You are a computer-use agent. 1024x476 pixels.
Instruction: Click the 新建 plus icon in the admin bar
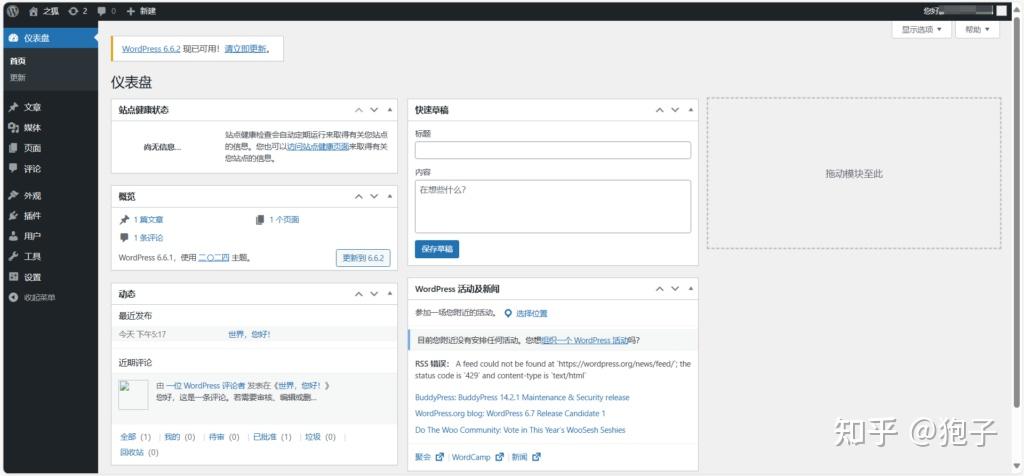(x=131, y=11)
